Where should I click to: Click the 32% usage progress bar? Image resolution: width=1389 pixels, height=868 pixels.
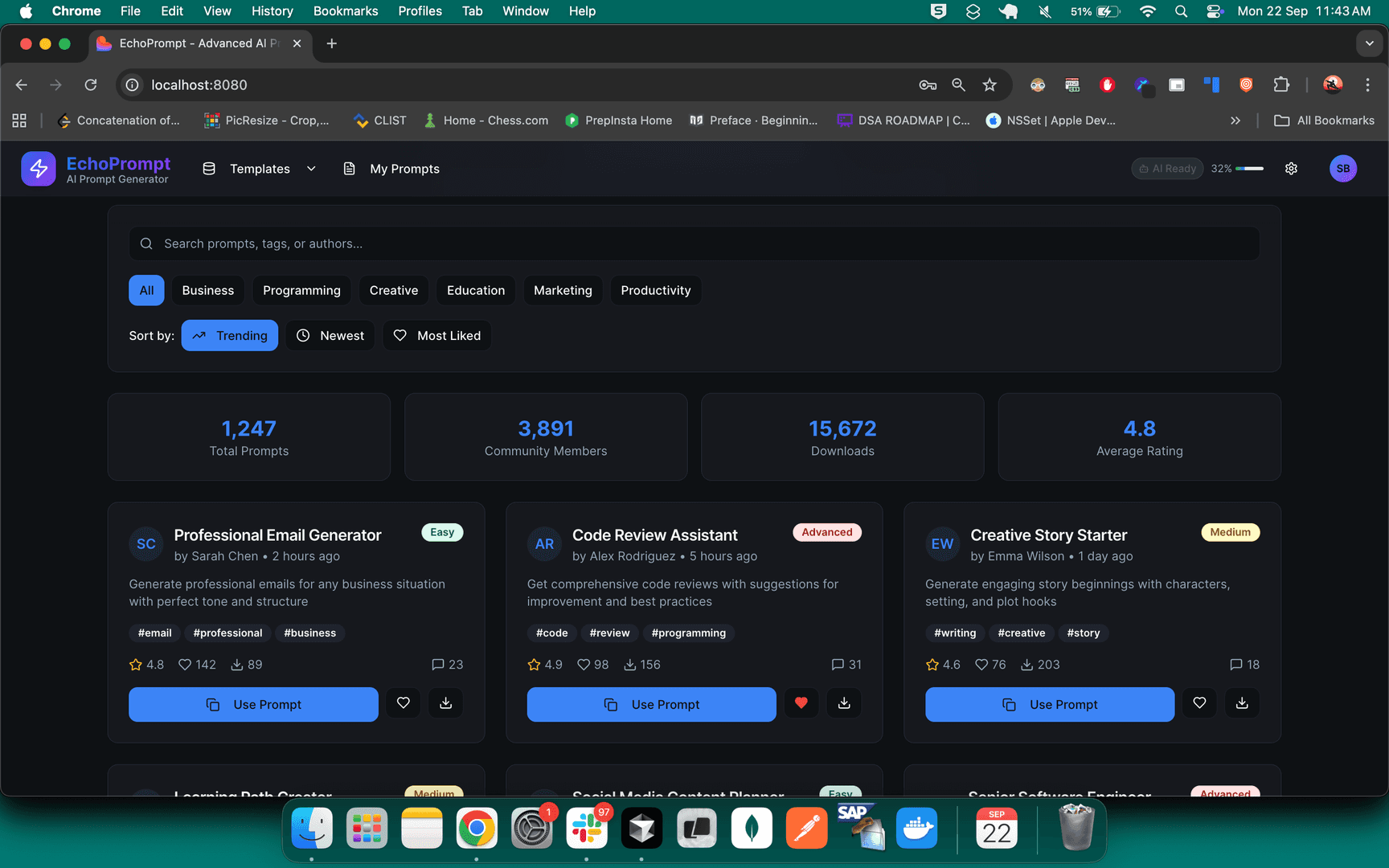(x=1249, y=169)
